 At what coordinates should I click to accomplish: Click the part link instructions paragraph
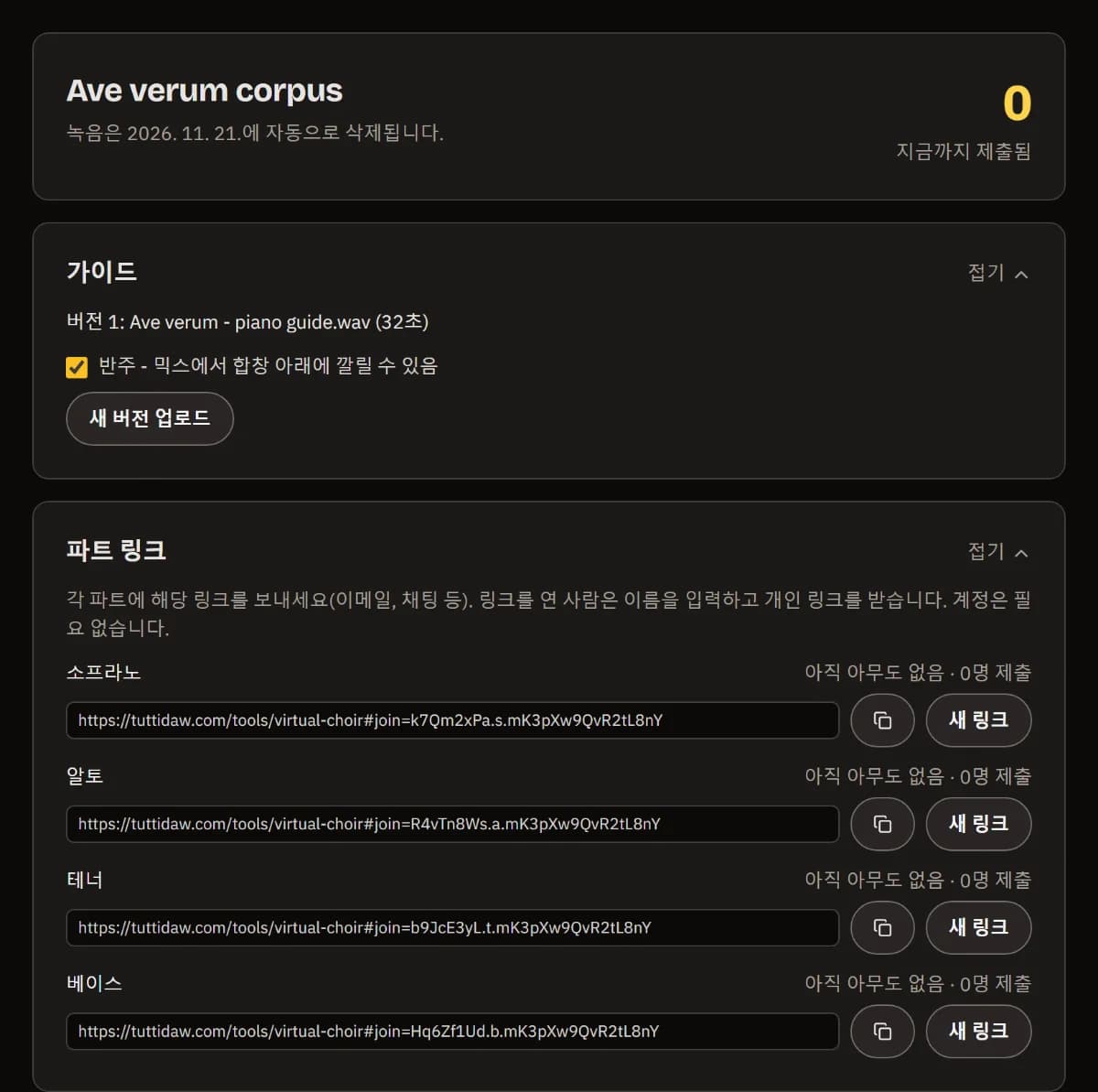[549, 614]
